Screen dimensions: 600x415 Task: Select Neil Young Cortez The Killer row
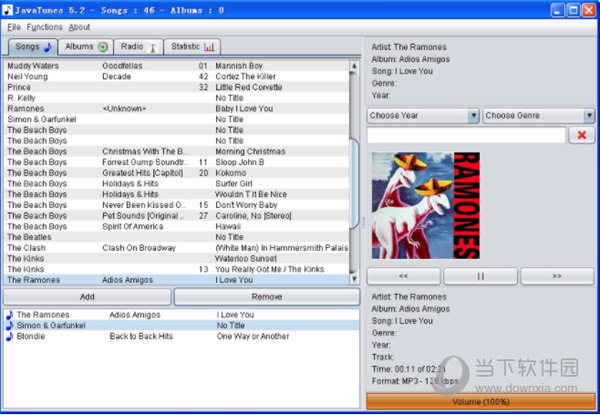(x=176, y=76)
